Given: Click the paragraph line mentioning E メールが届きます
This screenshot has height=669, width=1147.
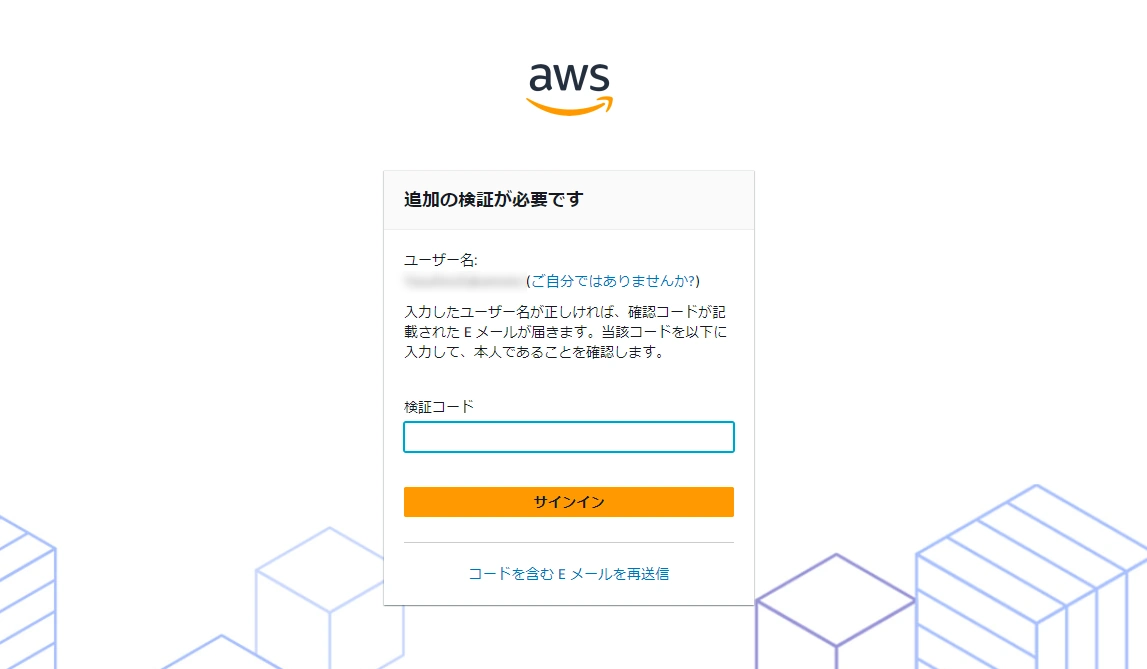Looking at the screenshot, I should coord(566,332).
